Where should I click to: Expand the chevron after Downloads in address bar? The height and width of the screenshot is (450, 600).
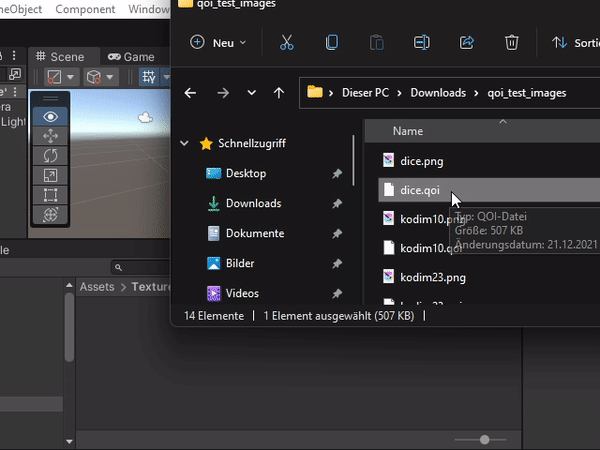pyautogui.click(x=476, y=93)
